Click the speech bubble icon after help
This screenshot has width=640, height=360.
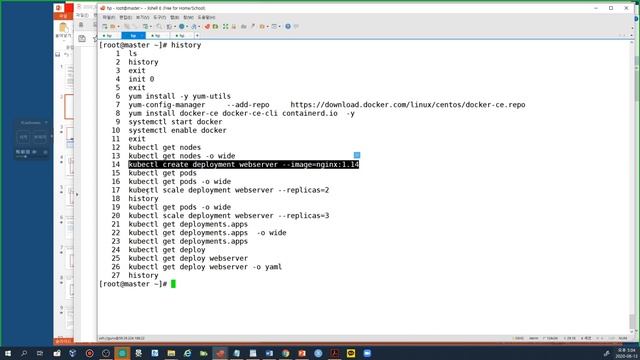click(297, 26)
